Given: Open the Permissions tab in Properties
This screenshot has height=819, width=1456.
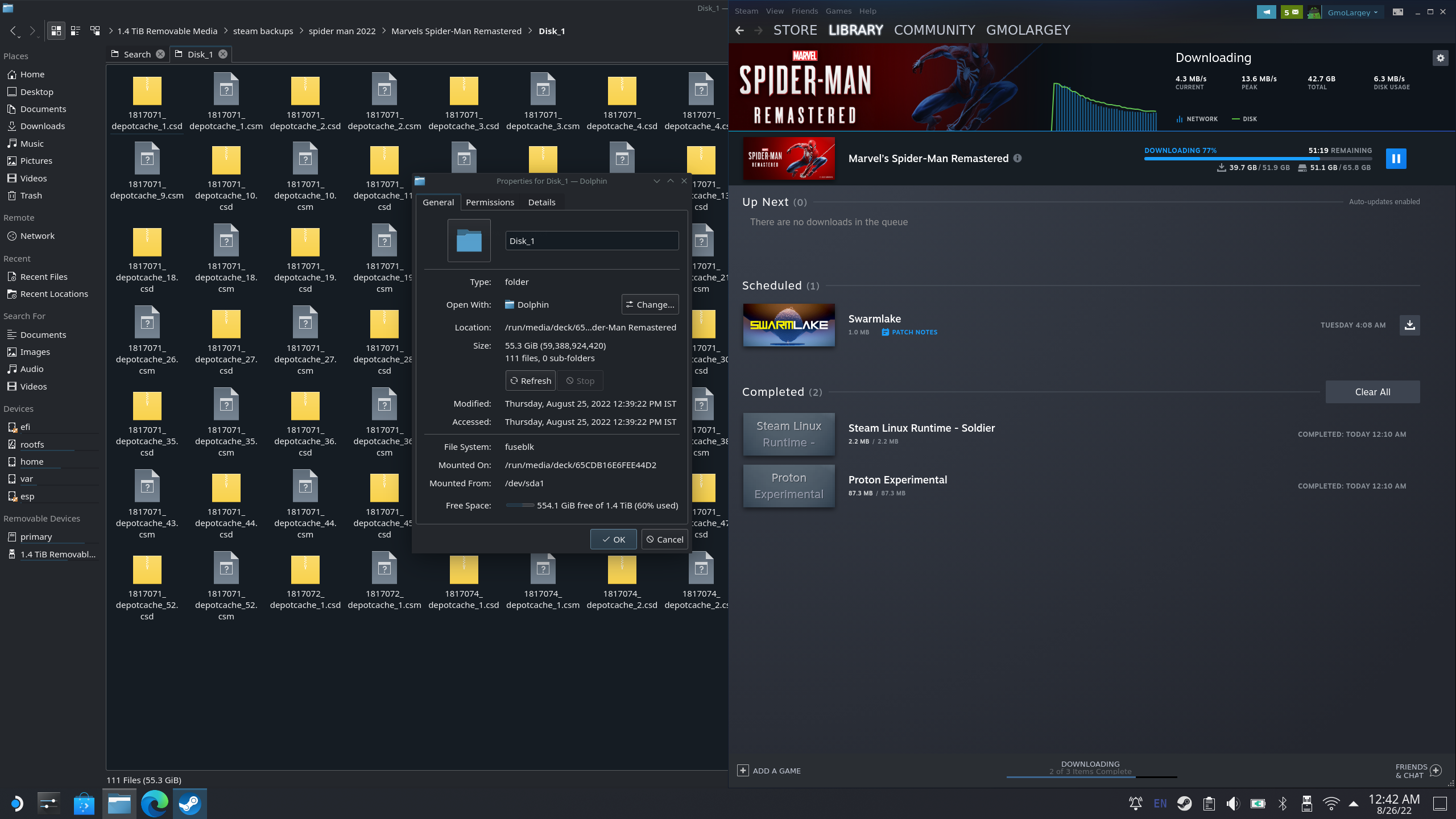Looking at the screenshot, I should 490,202.
